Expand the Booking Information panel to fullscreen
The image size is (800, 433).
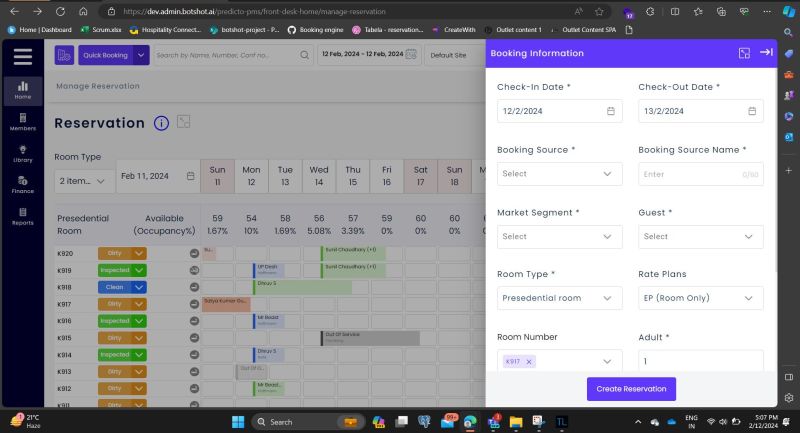(744, 53)
